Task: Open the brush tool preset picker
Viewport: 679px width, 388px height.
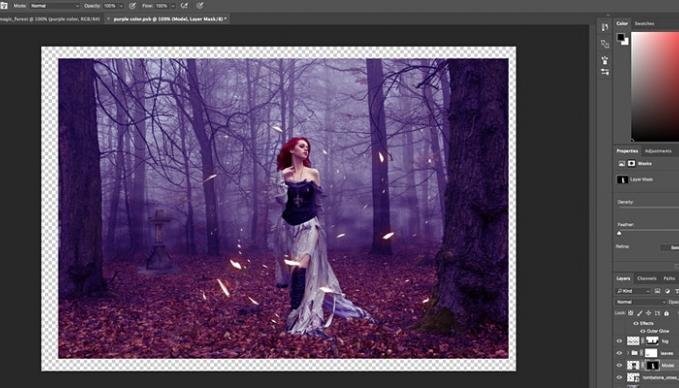Action: click(4, 6)
